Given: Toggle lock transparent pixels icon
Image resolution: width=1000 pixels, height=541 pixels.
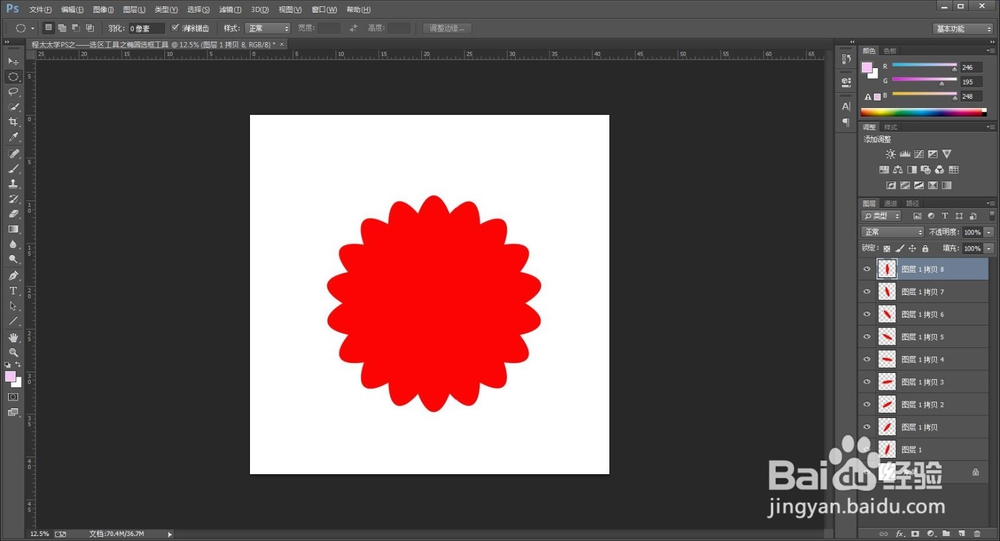Looking at the screenshot, I should (886, 248).
